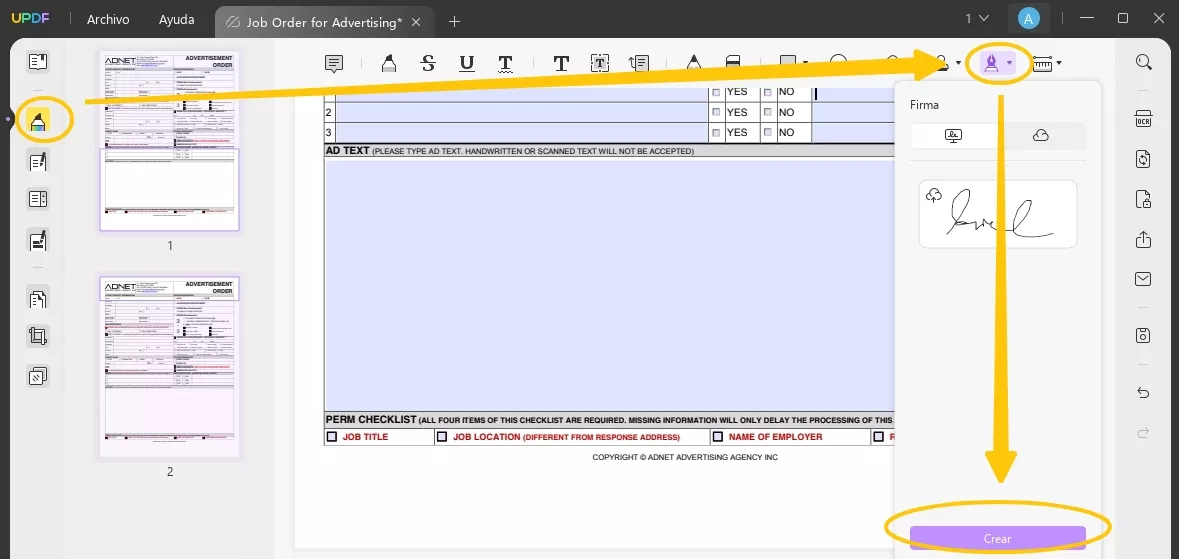This screenshot has width=1179, height=559.
Task: Click the Save disk icon
Action: pos(1144,336)
